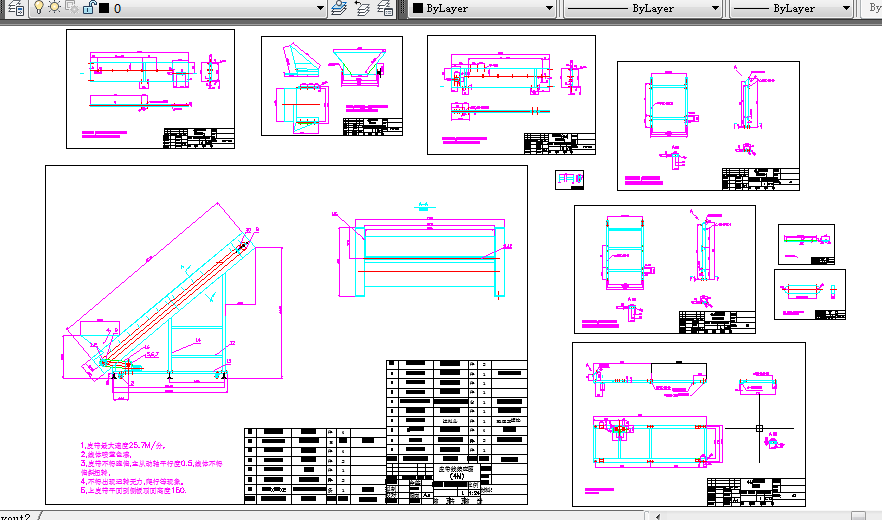This screenshot has height=520, width=882.
Task: Toggle the padlock for layer 0
Action: [89, 7]
